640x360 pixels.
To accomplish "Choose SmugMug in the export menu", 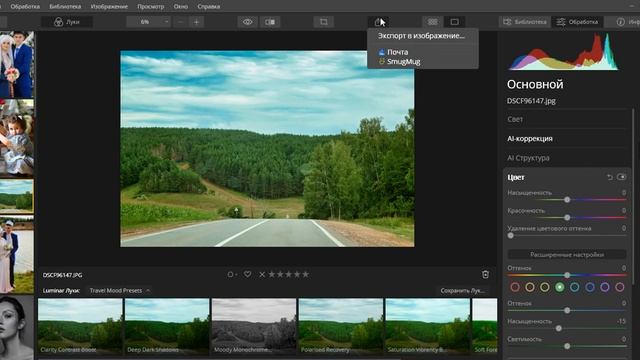I will pos(403,62).
